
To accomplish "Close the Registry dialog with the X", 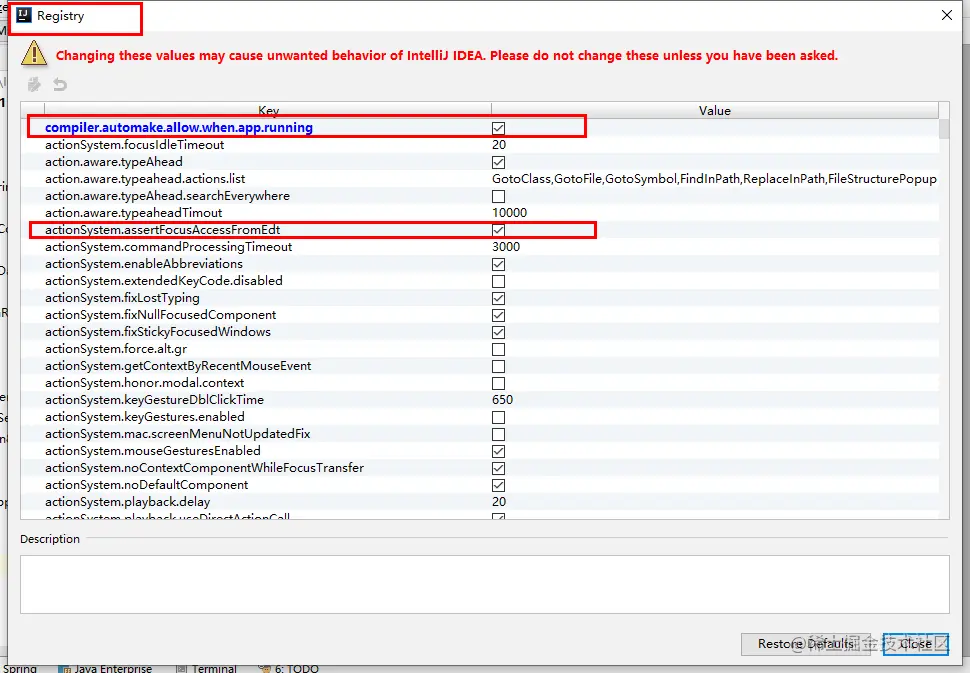I will pos(946,15).
